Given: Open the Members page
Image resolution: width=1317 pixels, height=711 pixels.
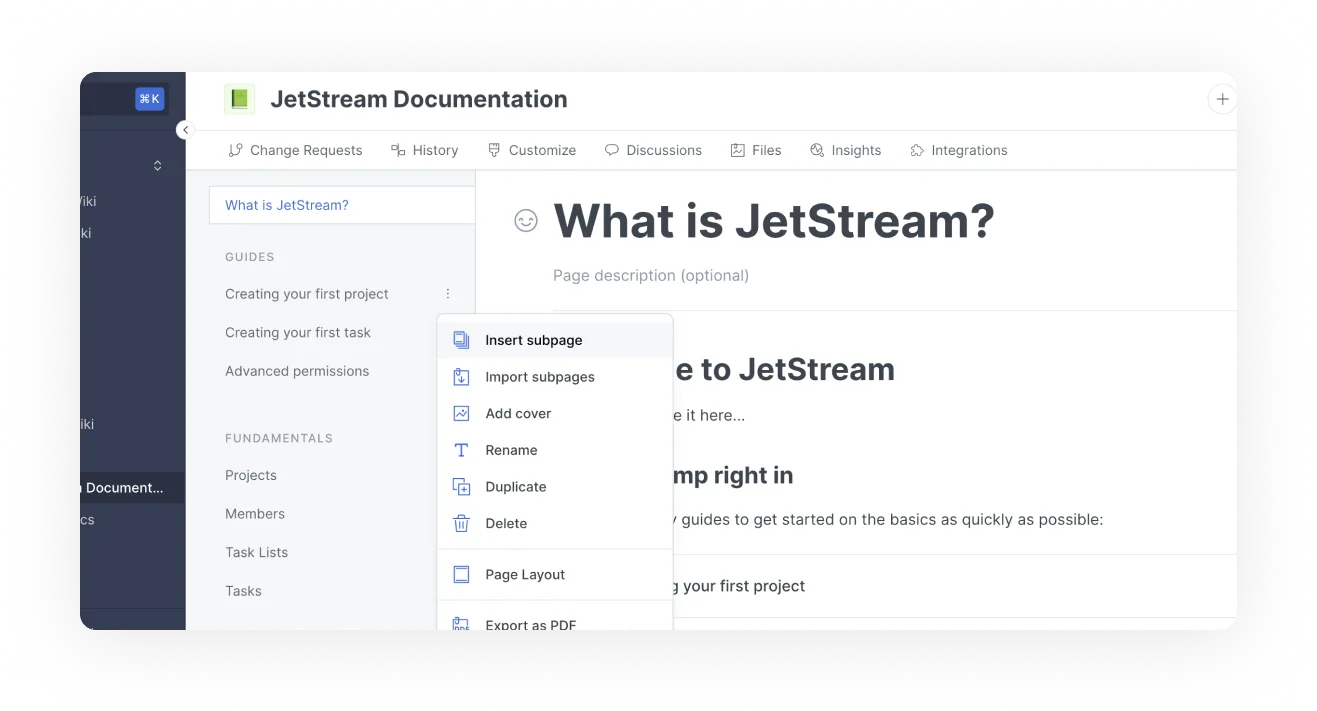Looking at the screenshot, I should click(x=255, y=514).
